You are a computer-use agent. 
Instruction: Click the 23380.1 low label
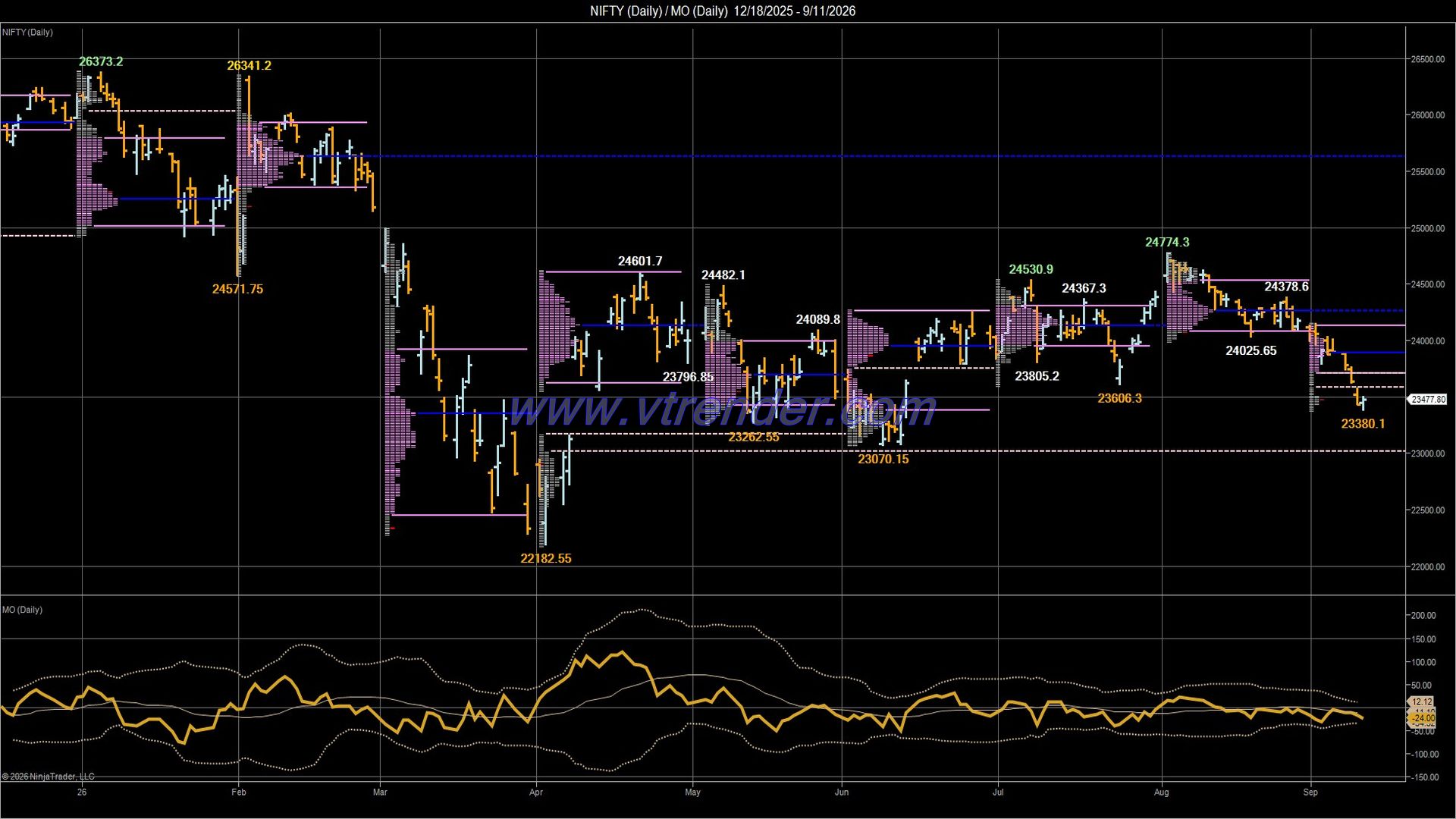[x=1363, y=424]
